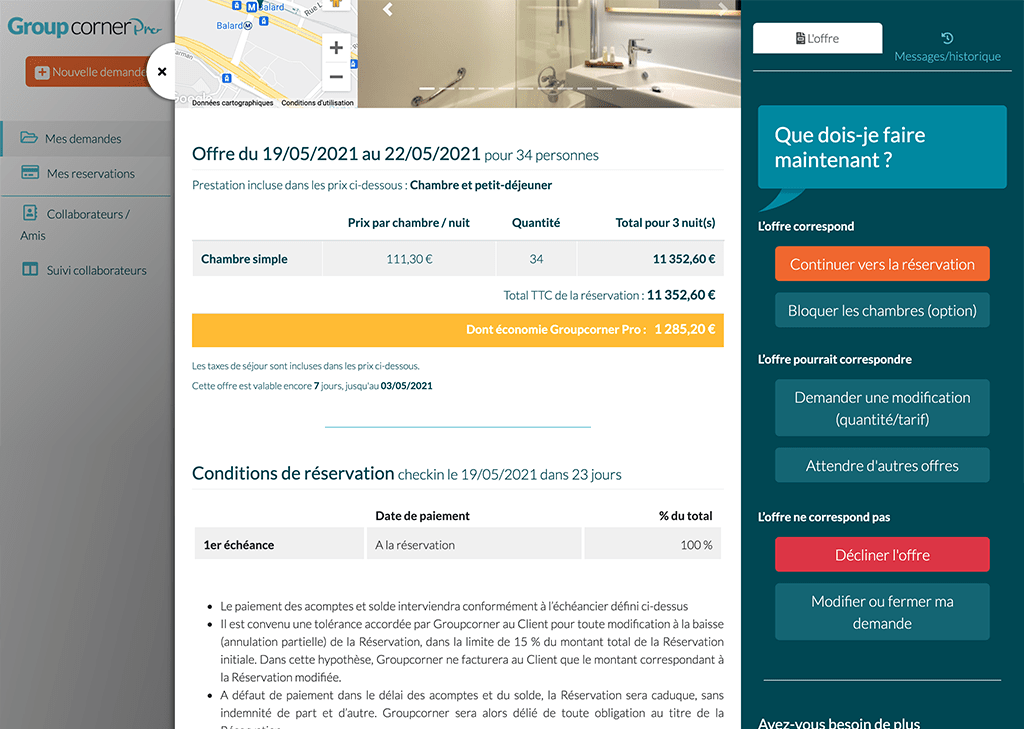Click the L'offre pourrait correspondre label
The image size is (1024, 729).
(835, 359)
